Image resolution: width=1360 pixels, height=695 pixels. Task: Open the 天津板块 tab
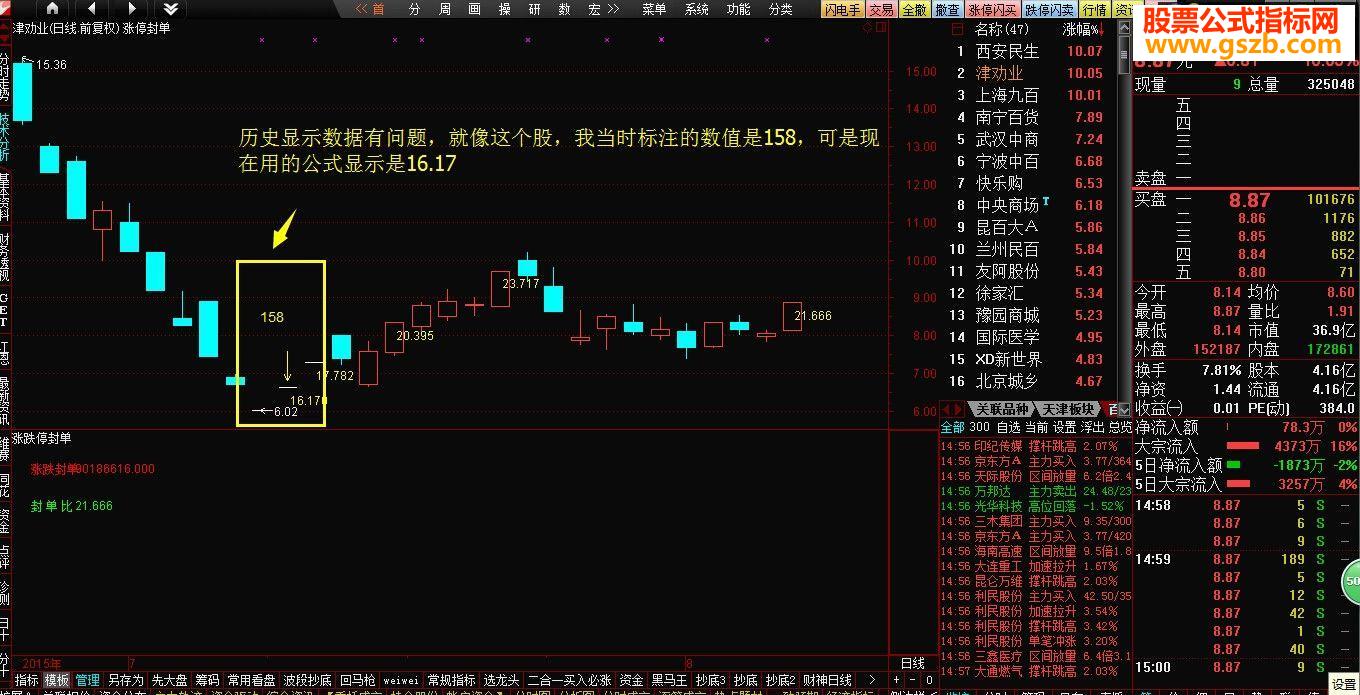(1068, 409)
